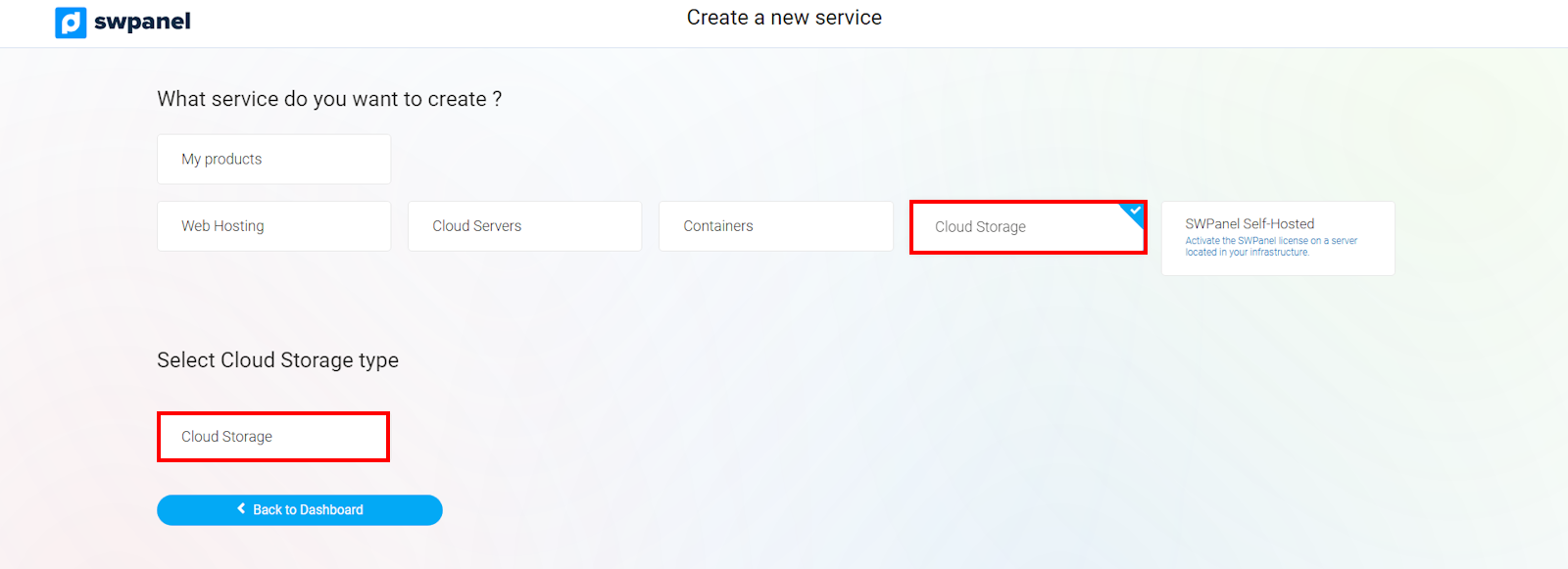The width and height of the screenshot is (1568, 569).
Task: Click the left chevron in Back to Dashboard
Action: tap(242, 509)
